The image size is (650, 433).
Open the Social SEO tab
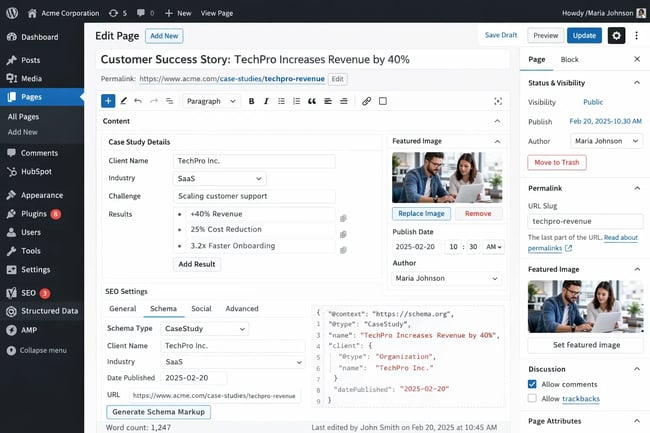click(201, 309)
